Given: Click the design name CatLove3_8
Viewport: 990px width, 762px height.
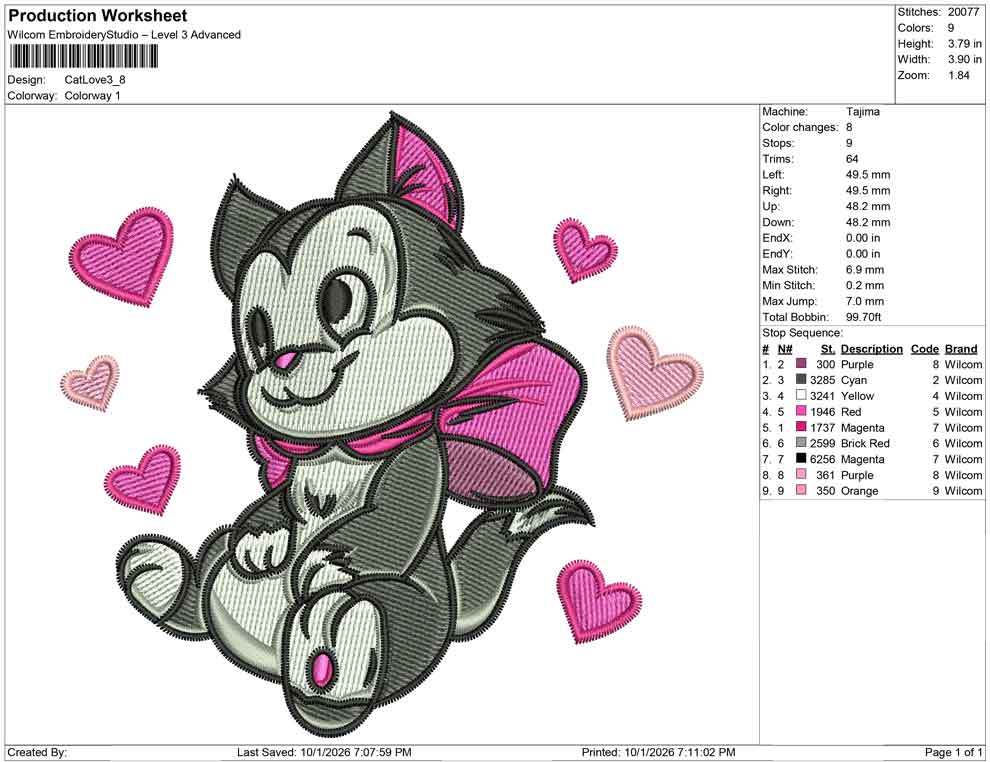Looking at the screenshot, I should (x=95, y=80).
